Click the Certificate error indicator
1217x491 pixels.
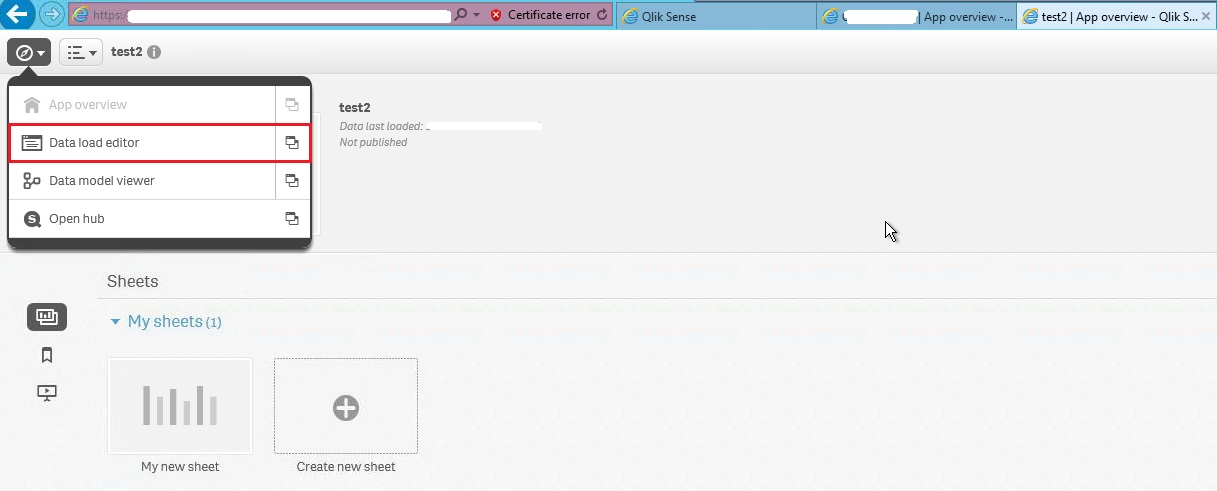coord(540,15)
